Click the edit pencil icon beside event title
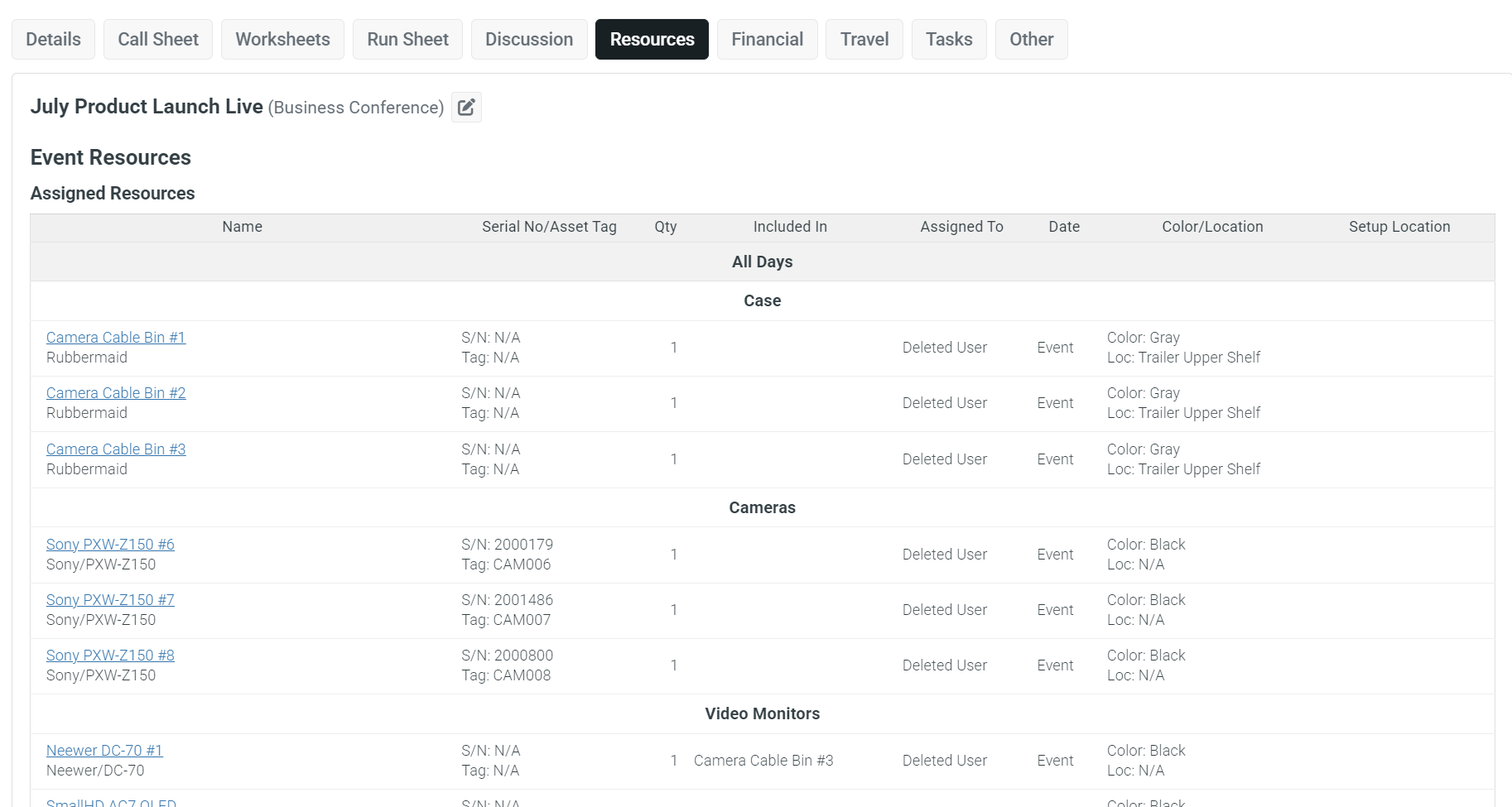The height and width of the screenshot is (807, 1512). tap(466, 108)
